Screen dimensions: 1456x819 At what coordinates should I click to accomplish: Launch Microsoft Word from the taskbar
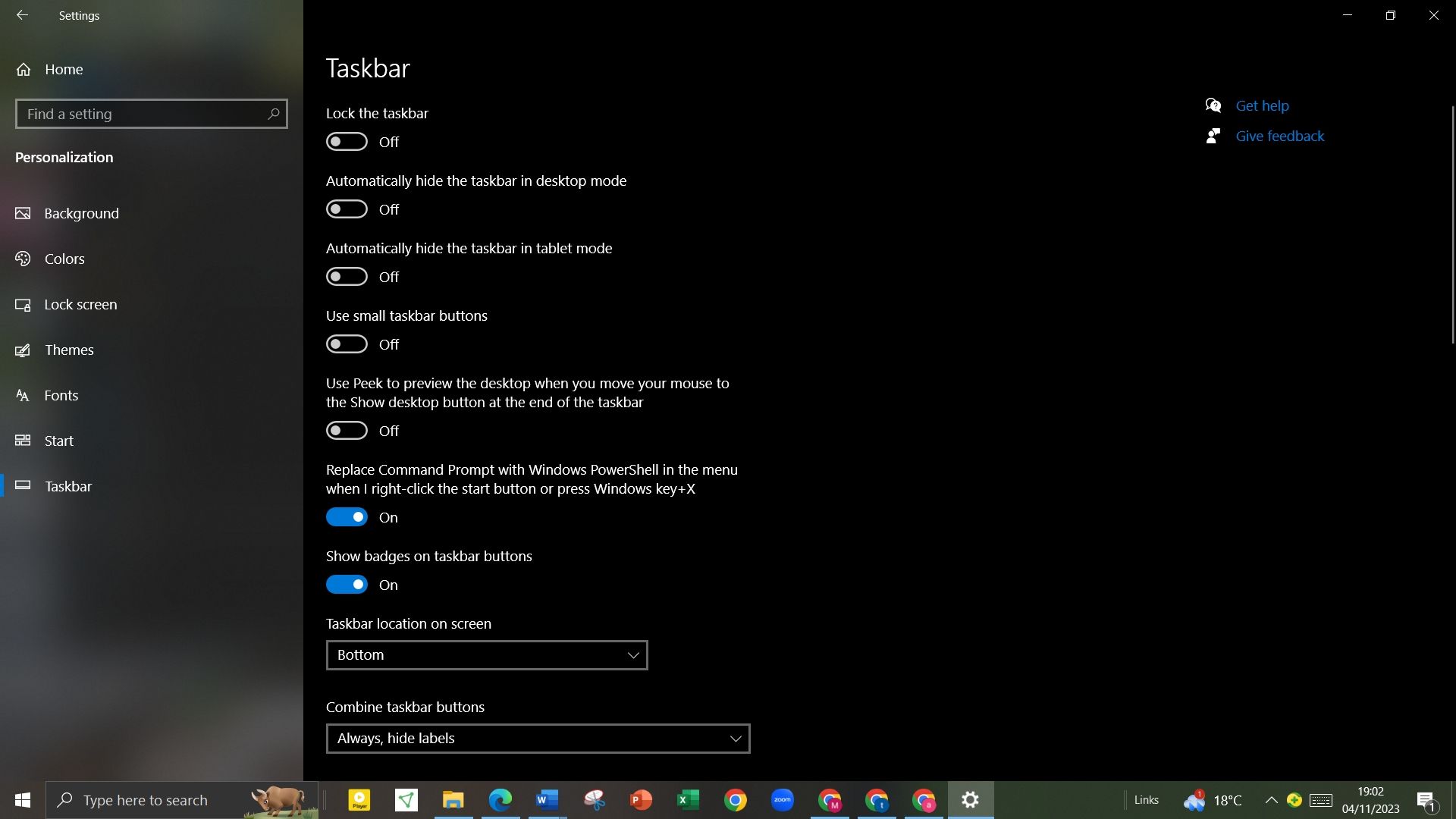[x=547, y=799]
